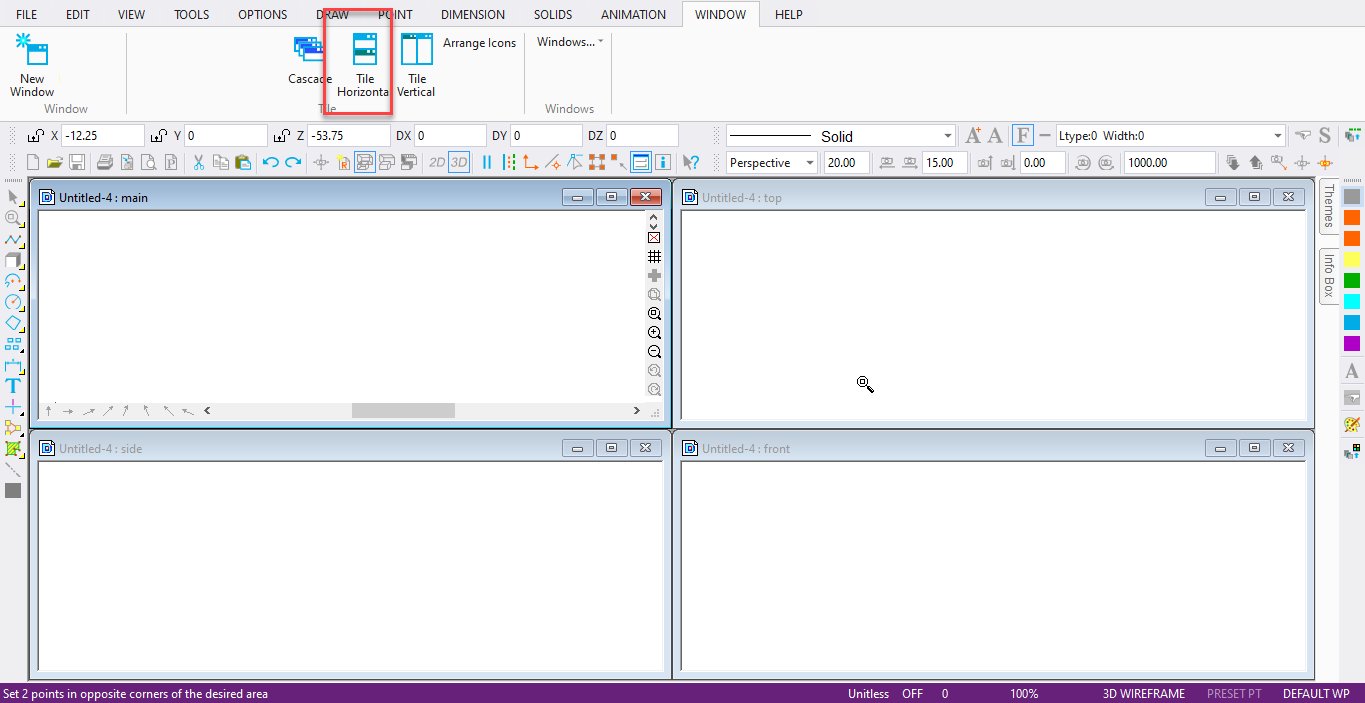Cascade the open windows

[x=309, y=60]
